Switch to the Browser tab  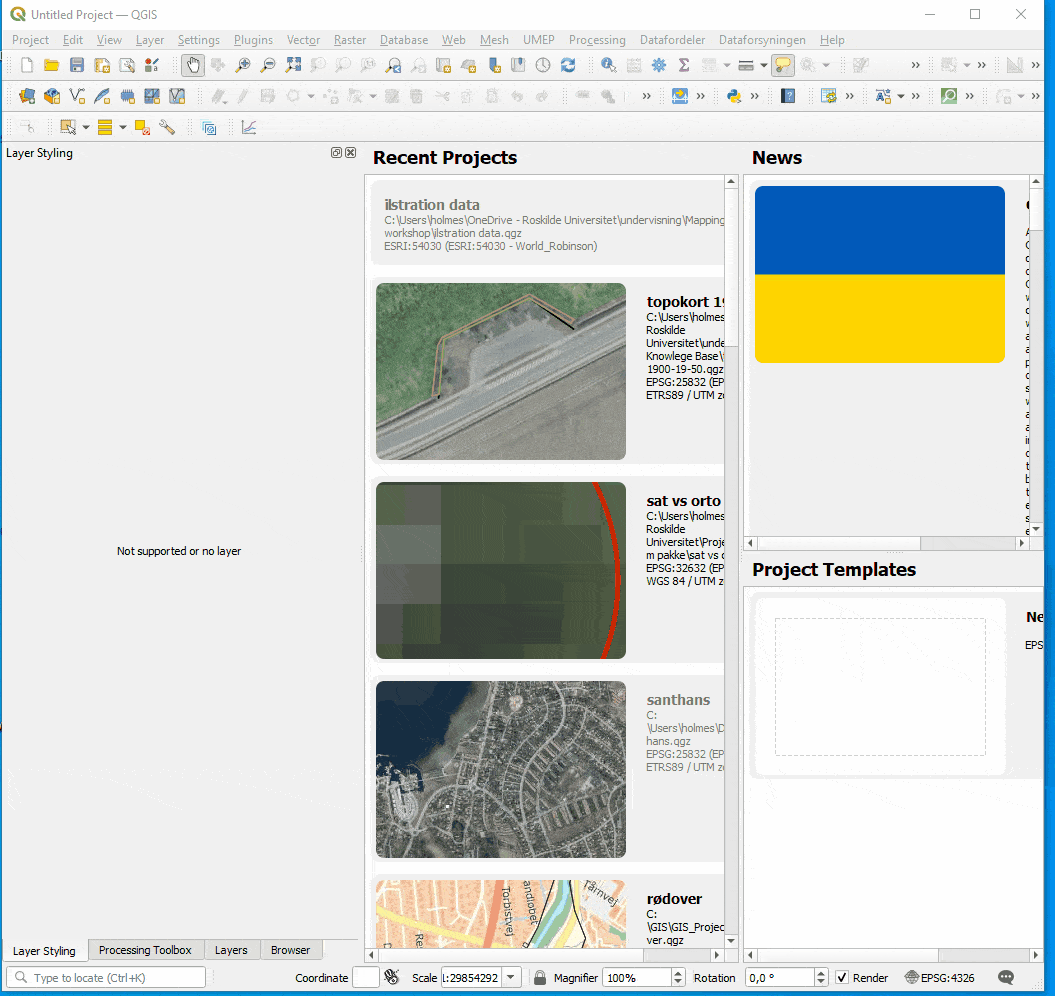pyautogui.click(x=290, y=950)
